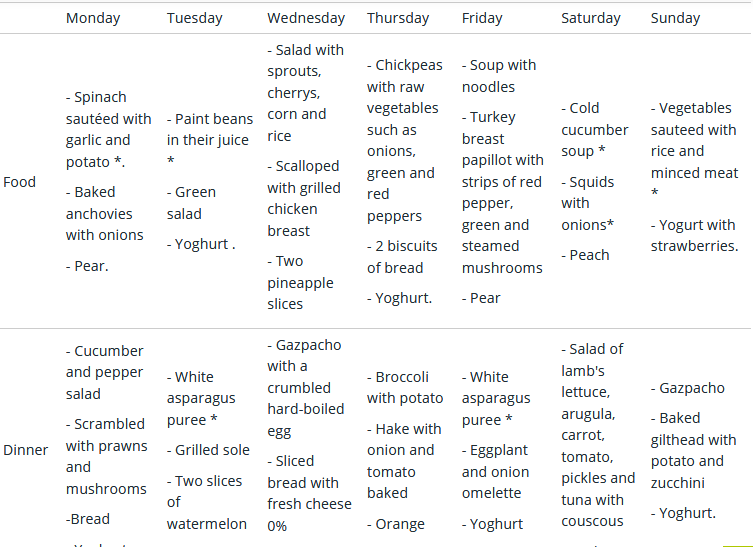Screen dimensions: 753x547
Task: Click the Dinner row label
Action: pos(25,450)
